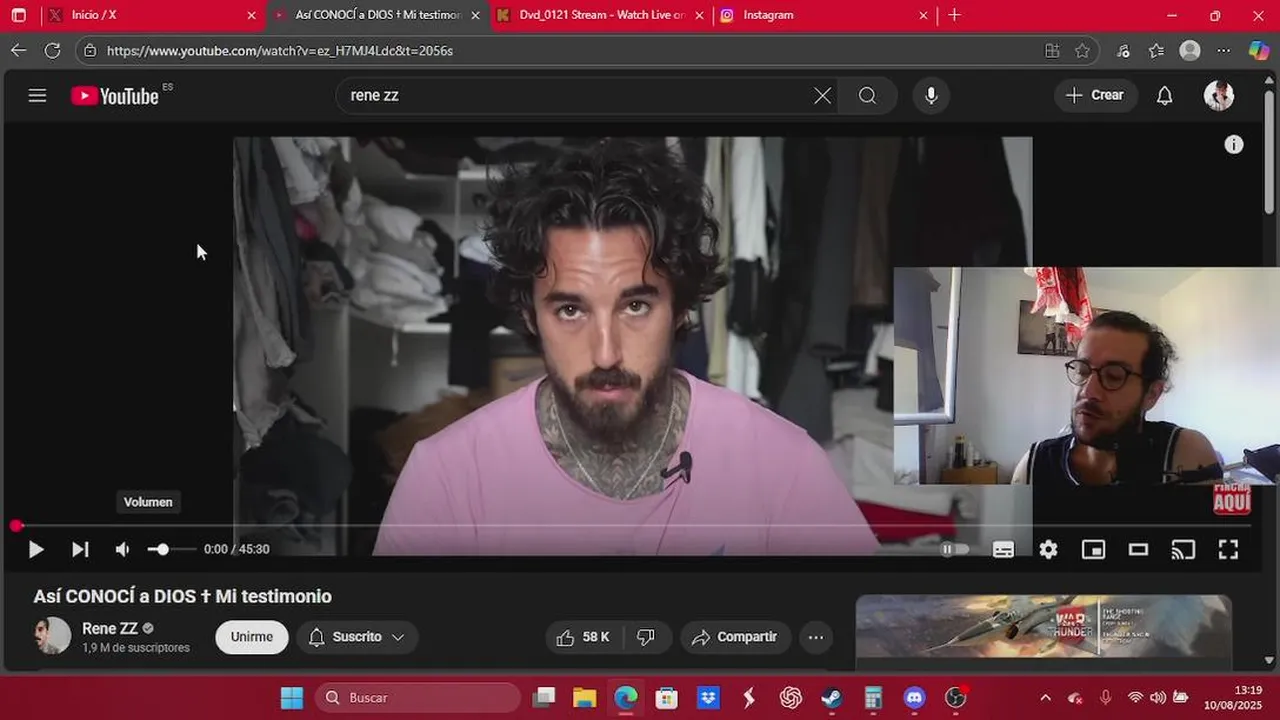Open Edge media control music icon
The image size is (1280, 720).
point(1123,50)
